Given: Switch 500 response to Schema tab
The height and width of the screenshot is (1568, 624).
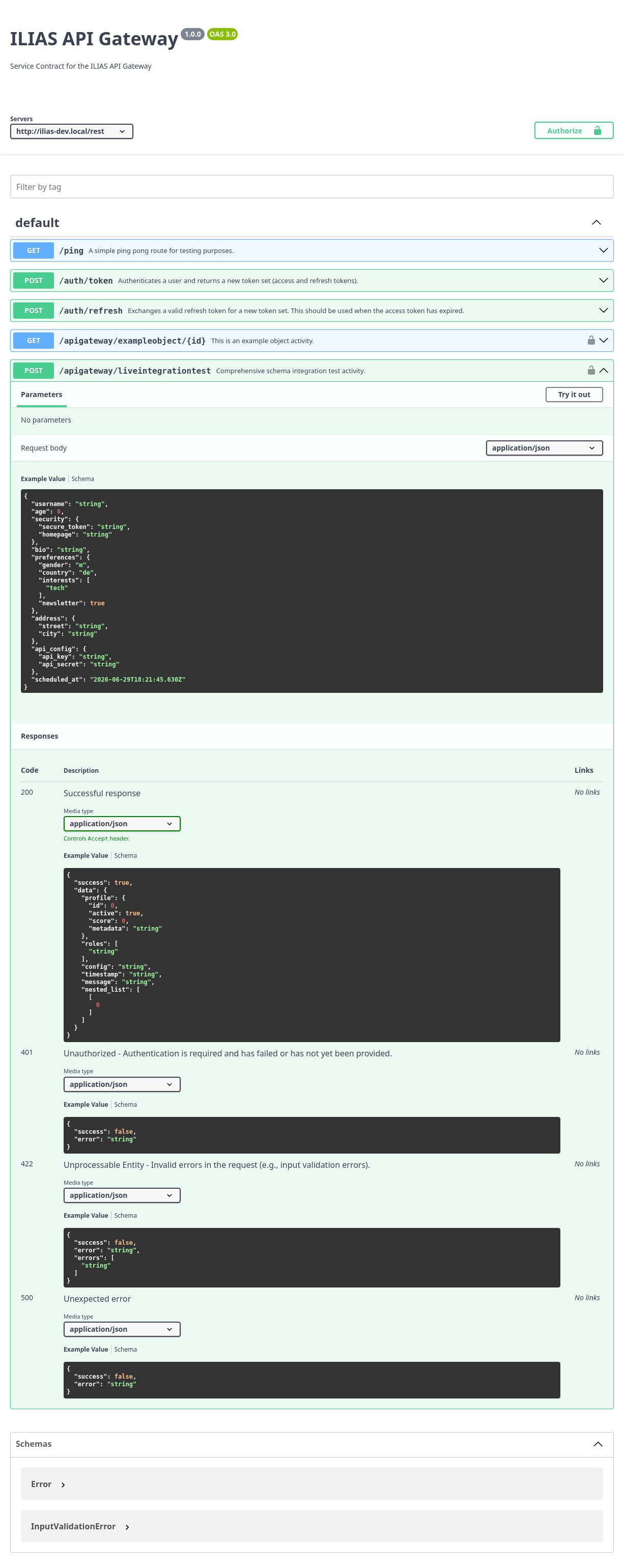Looking at the screenshot, I should click(x=125, y=1350).
